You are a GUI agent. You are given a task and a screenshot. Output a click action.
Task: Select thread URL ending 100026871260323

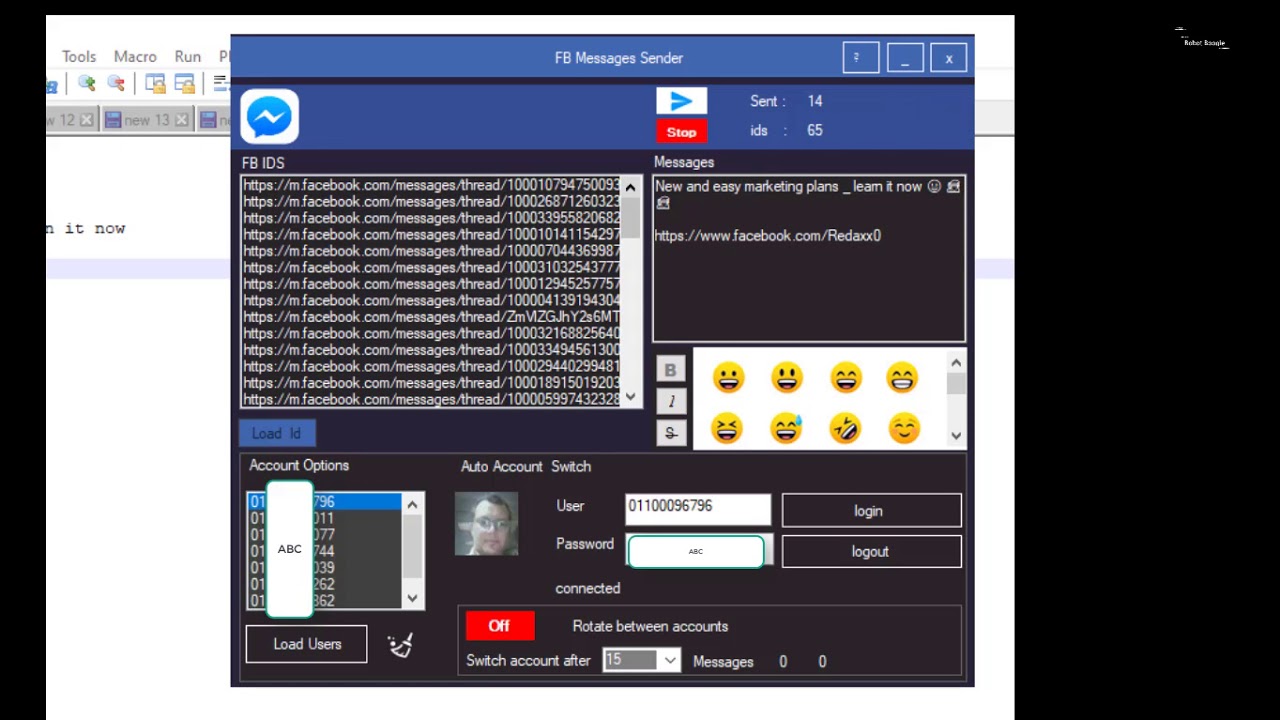[431, 201]
